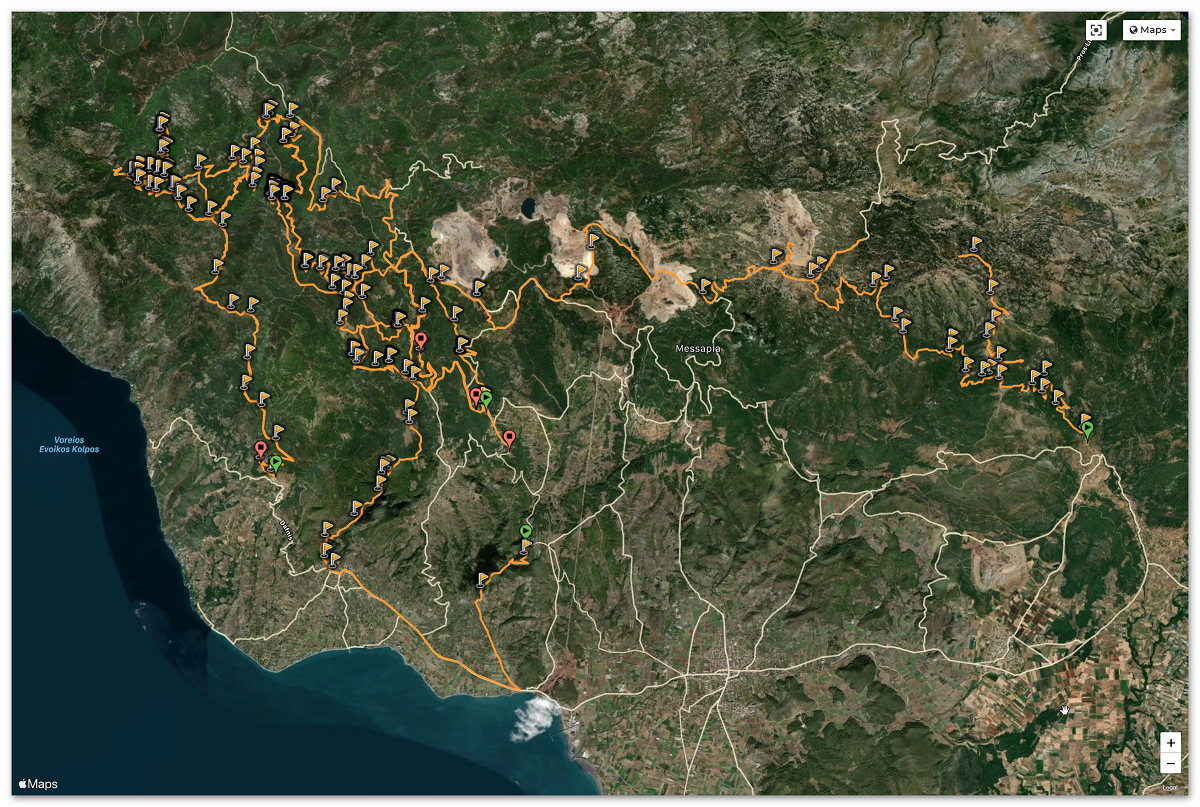Open the Maps map-type dropdown
Screen dimensions: 1200x807
[x=1152, y=30]
